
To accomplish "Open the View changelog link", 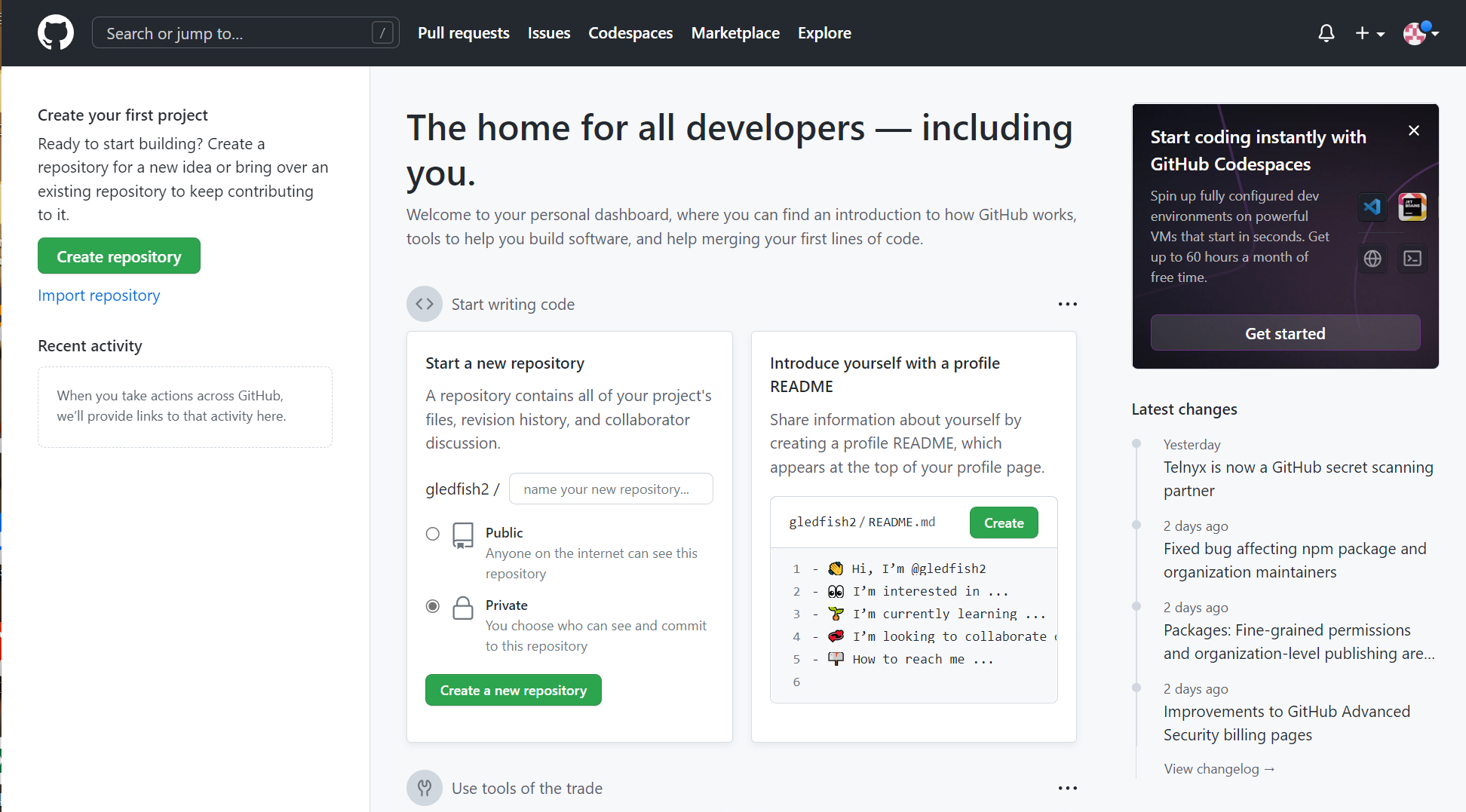I will (x=1219, y=769).
